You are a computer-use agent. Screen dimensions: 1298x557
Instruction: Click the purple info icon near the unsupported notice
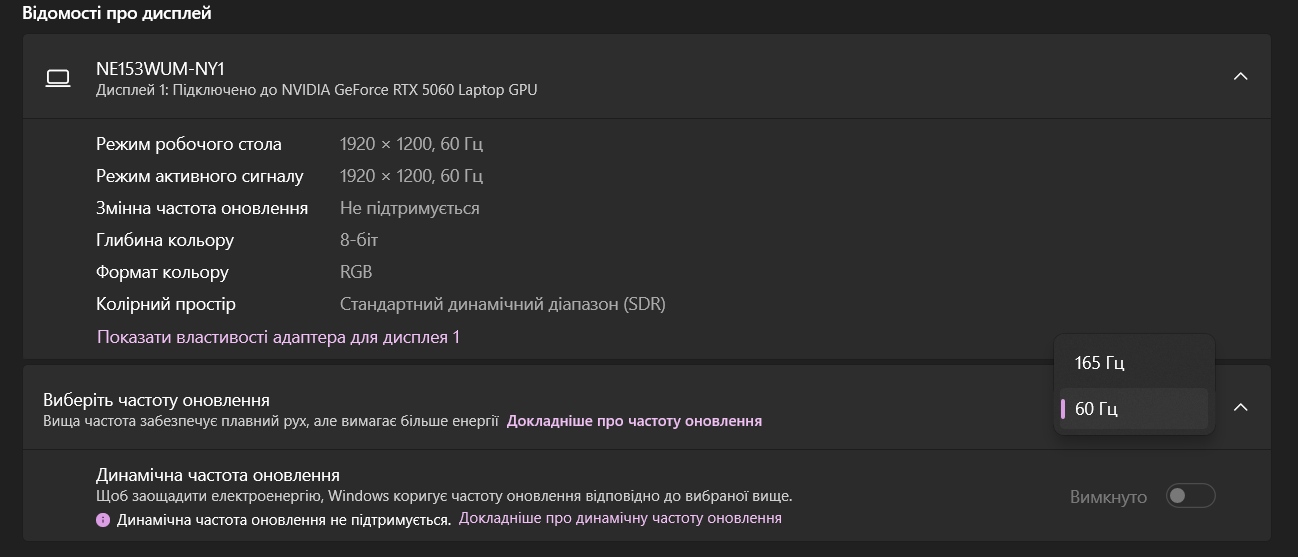pos(102,520)
